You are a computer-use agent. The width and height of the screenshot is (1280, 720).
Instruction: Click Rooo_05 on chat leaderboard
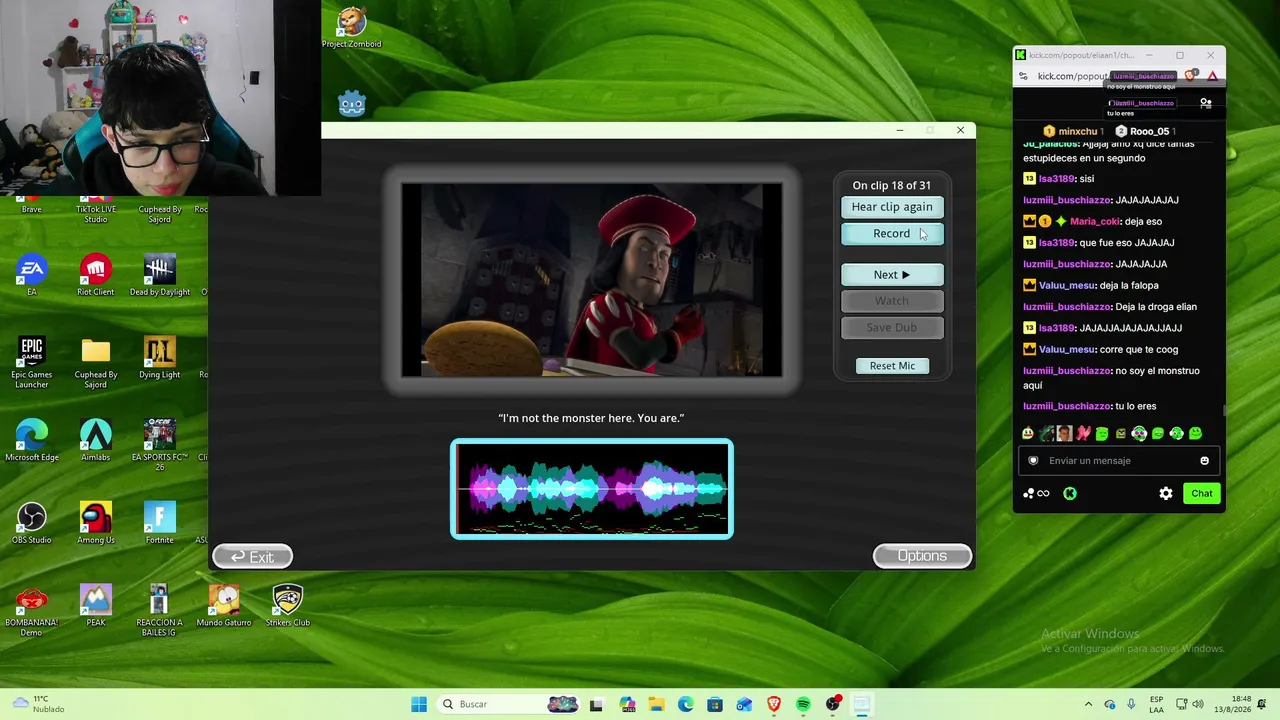pos(1145,132)
